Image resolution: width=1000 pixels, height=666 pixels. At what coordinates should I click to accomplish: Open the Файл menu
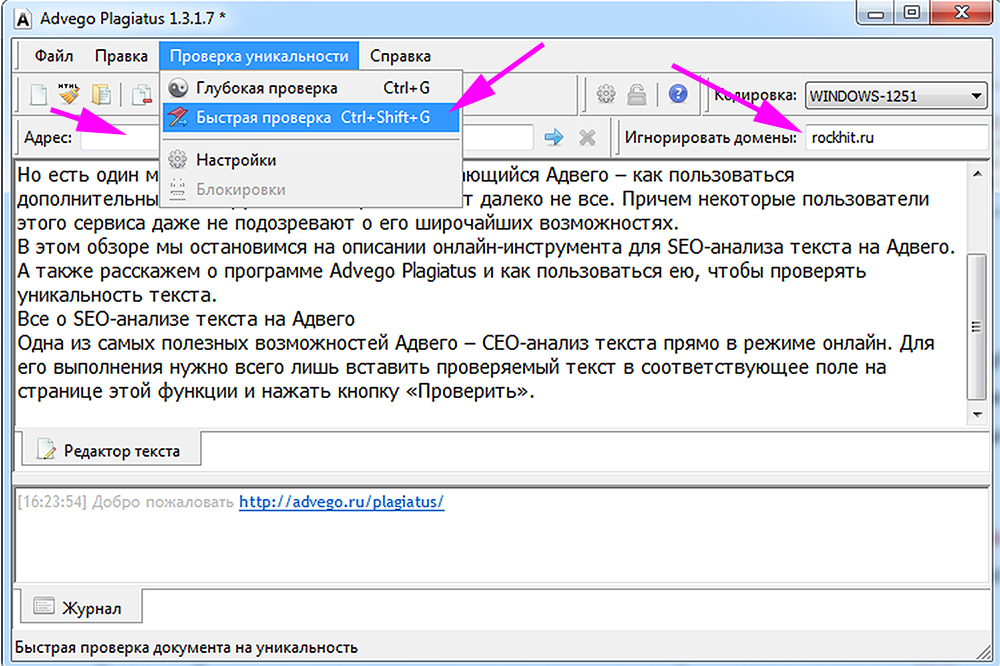pos(52,56)
